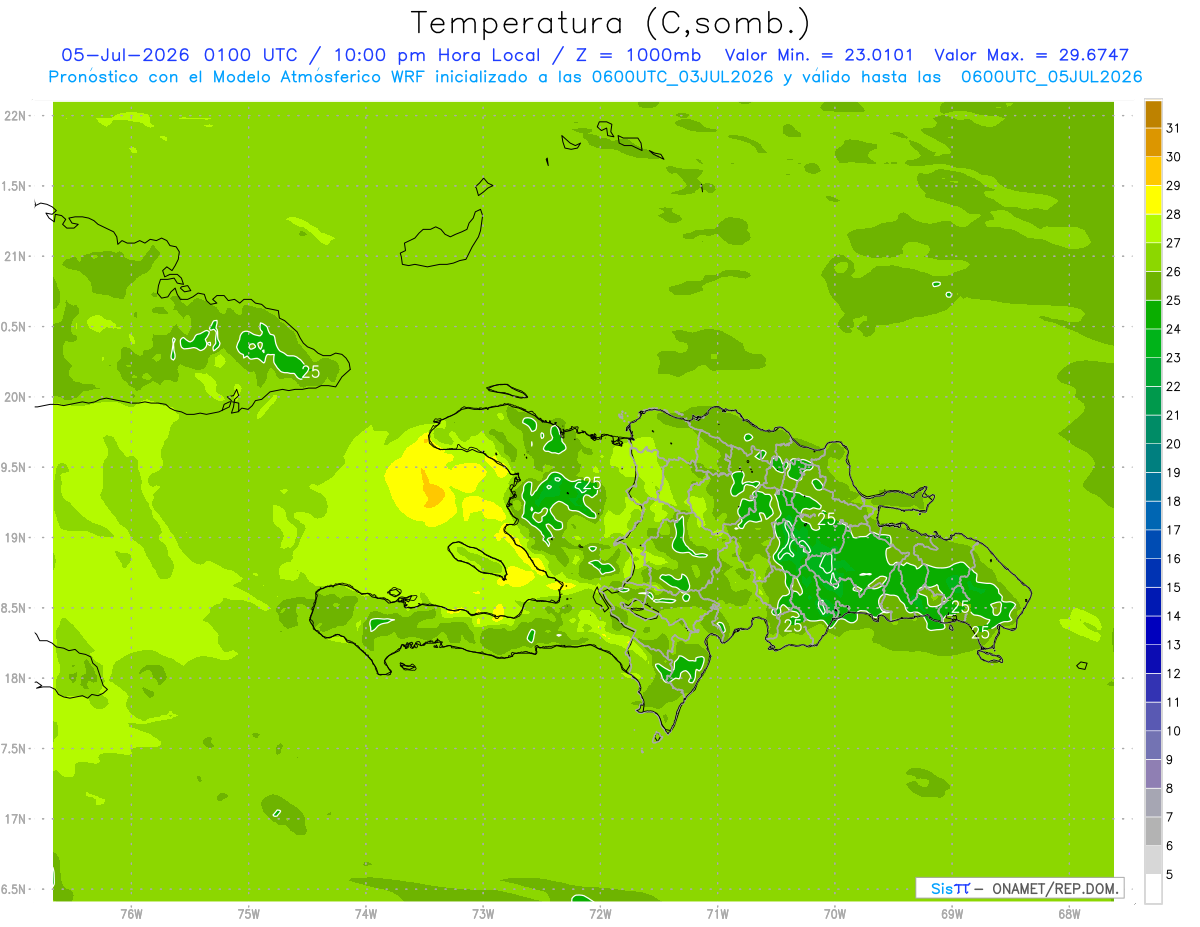Select the yellow swatch between 28 and 29
The width and height of the screenshot is (1200, 927).
pos(1153,200)
